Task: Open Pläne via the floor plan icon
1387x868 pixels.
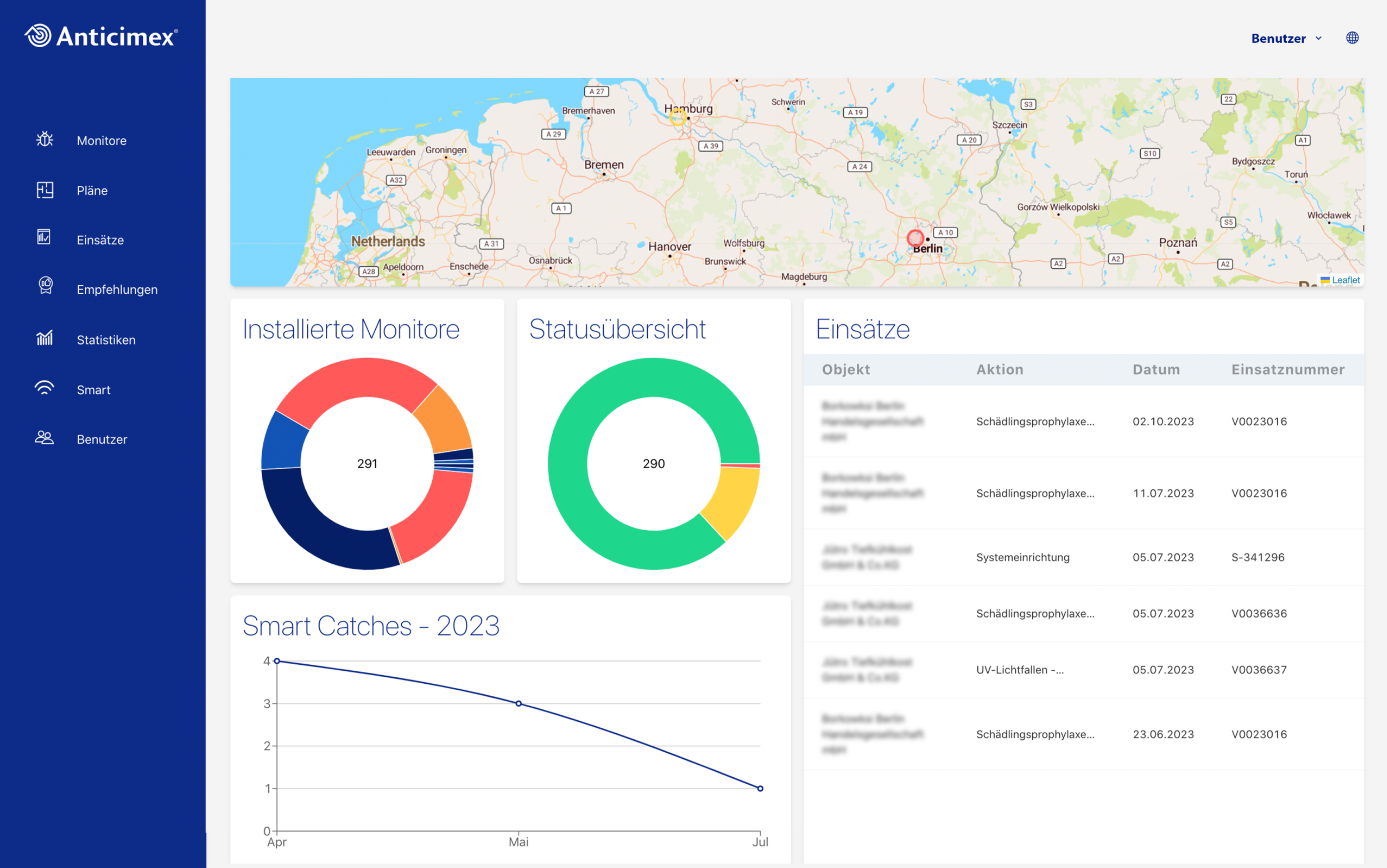Action: pyautogui.click(x=45, y=190)
